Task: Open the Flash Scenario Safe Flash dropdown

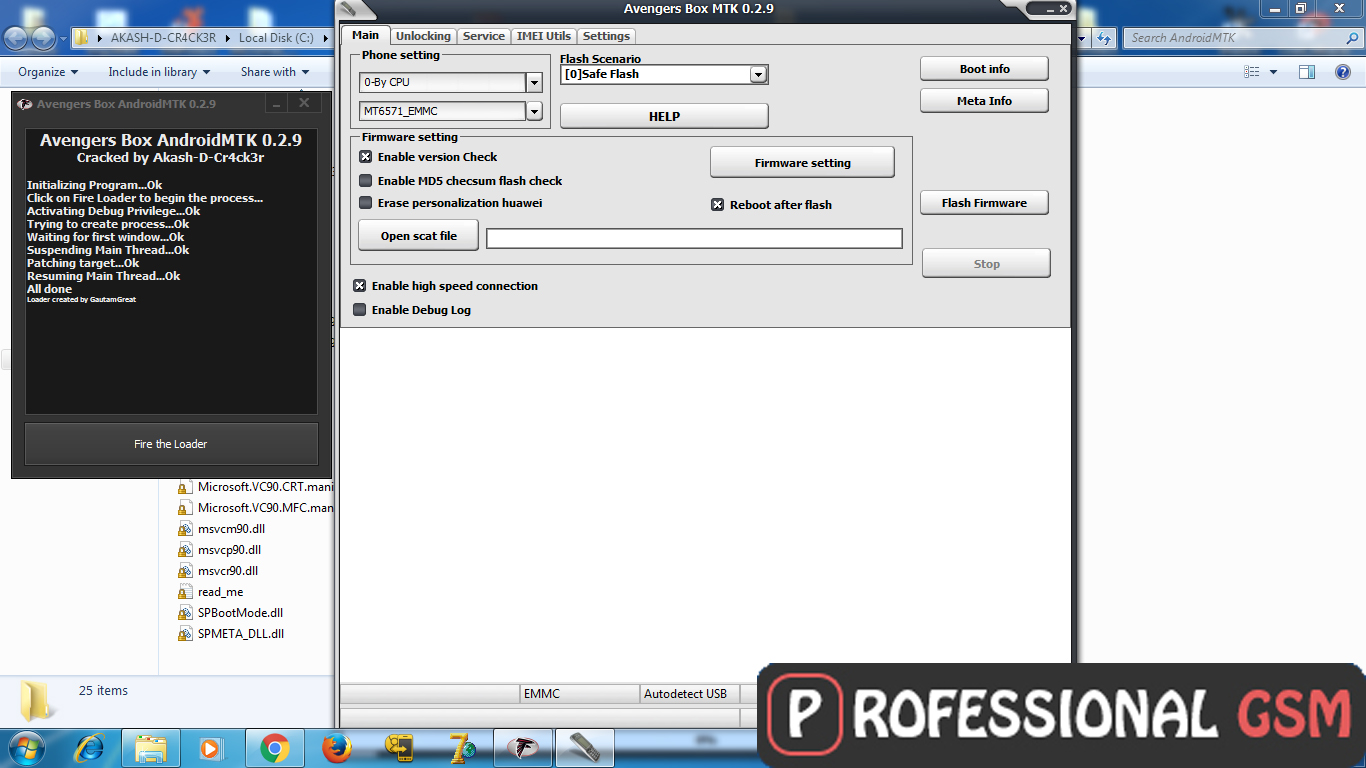Action: pos(758,74)
